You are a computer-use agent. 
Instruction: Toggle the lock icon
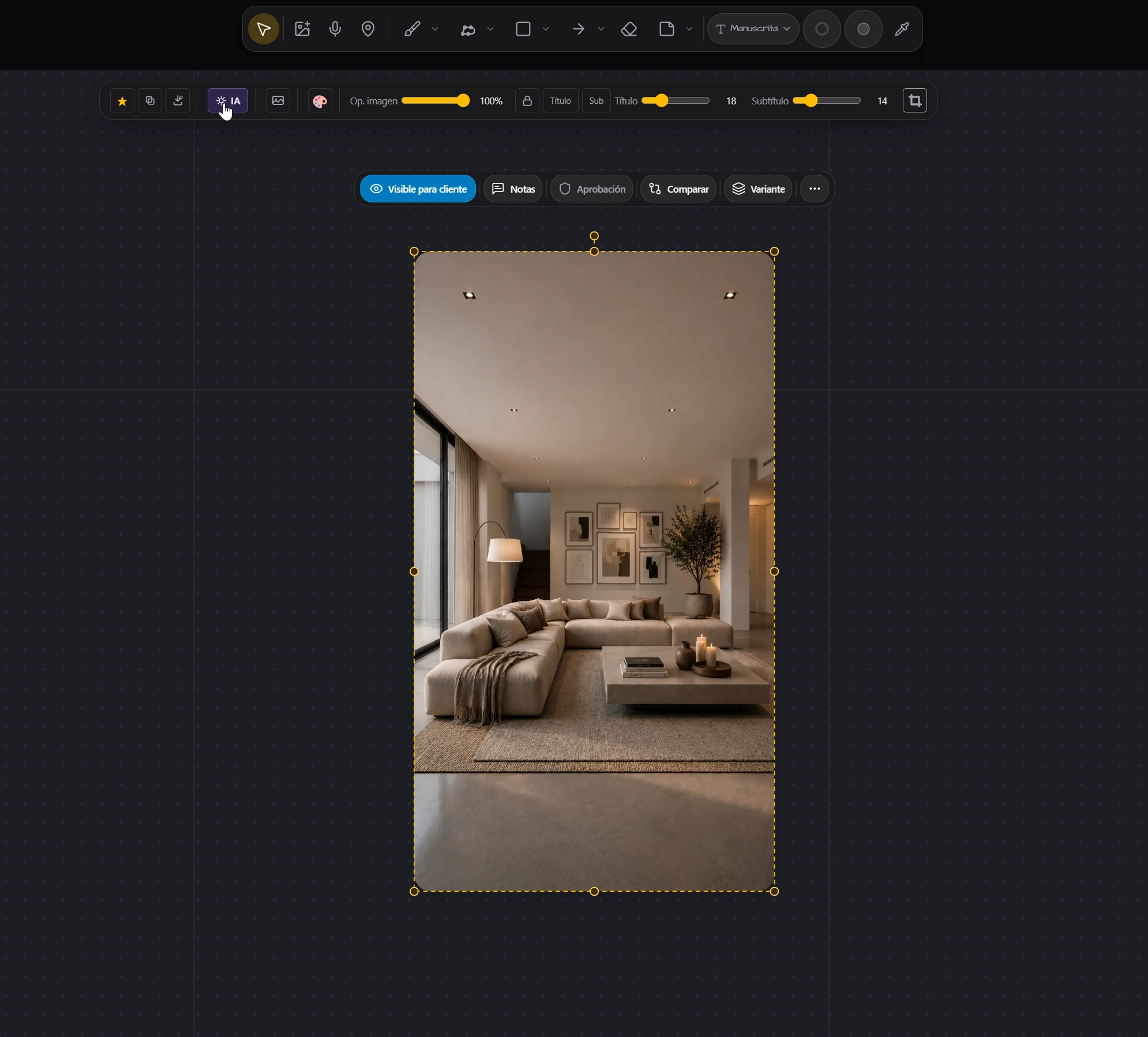coord(527,101)
